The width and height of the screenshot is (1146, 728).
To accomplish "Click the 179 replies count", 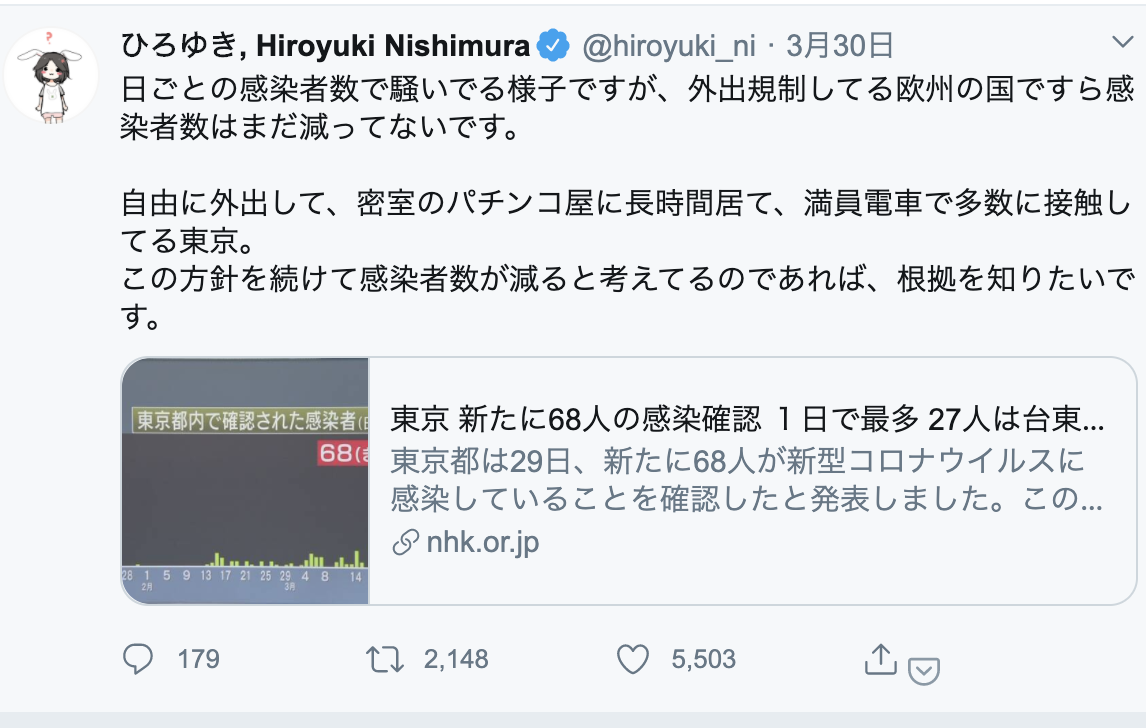I will point(198,659).
